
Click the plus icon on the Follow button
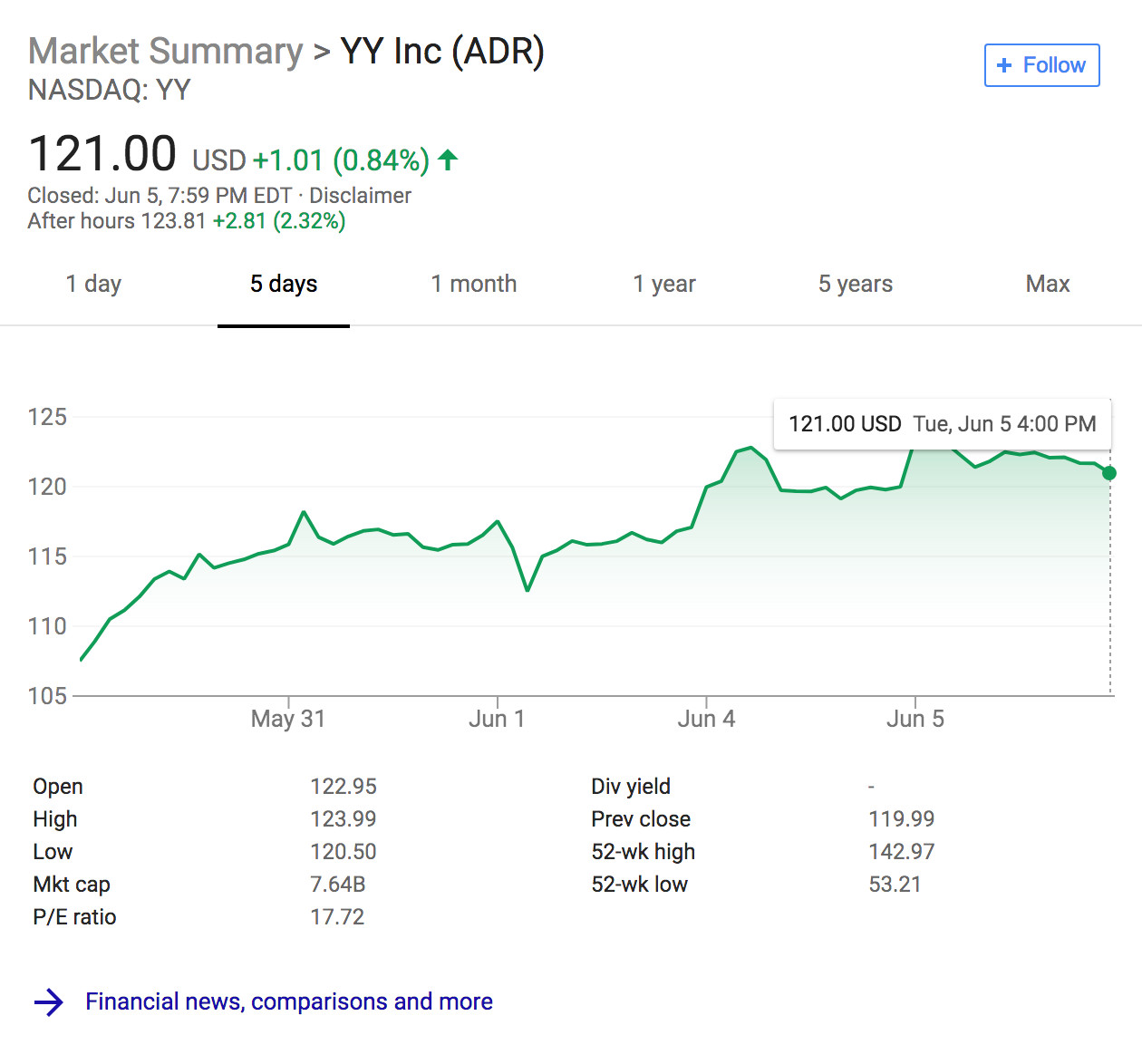[1003, 65]
